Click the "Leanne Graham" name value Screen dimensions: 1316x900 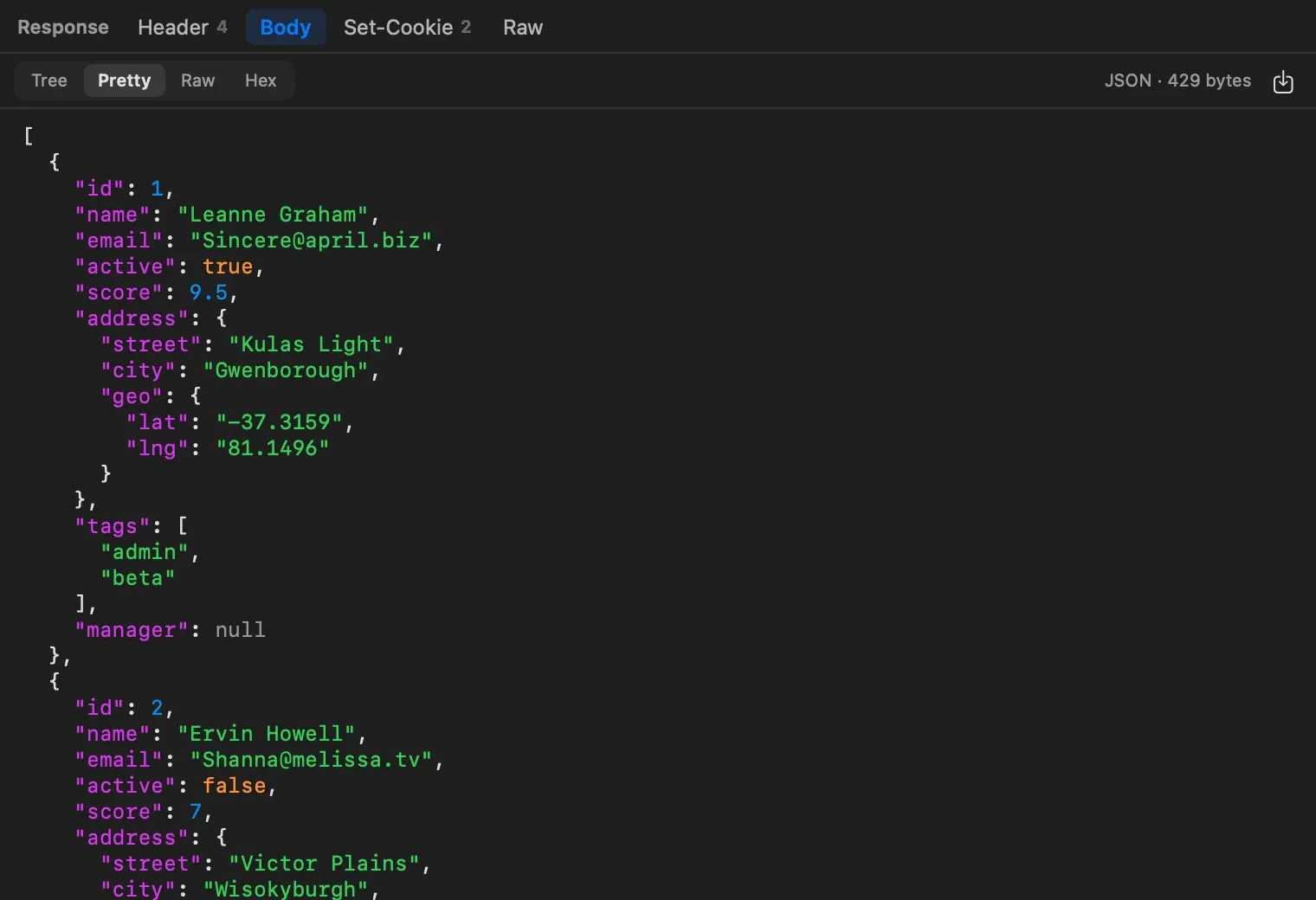coord(273,215)
